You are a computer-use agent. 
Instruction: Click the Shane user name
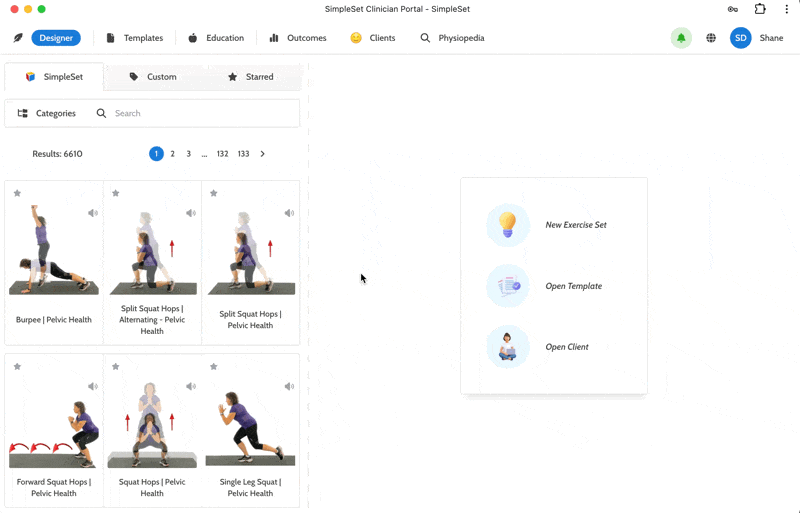771,38
